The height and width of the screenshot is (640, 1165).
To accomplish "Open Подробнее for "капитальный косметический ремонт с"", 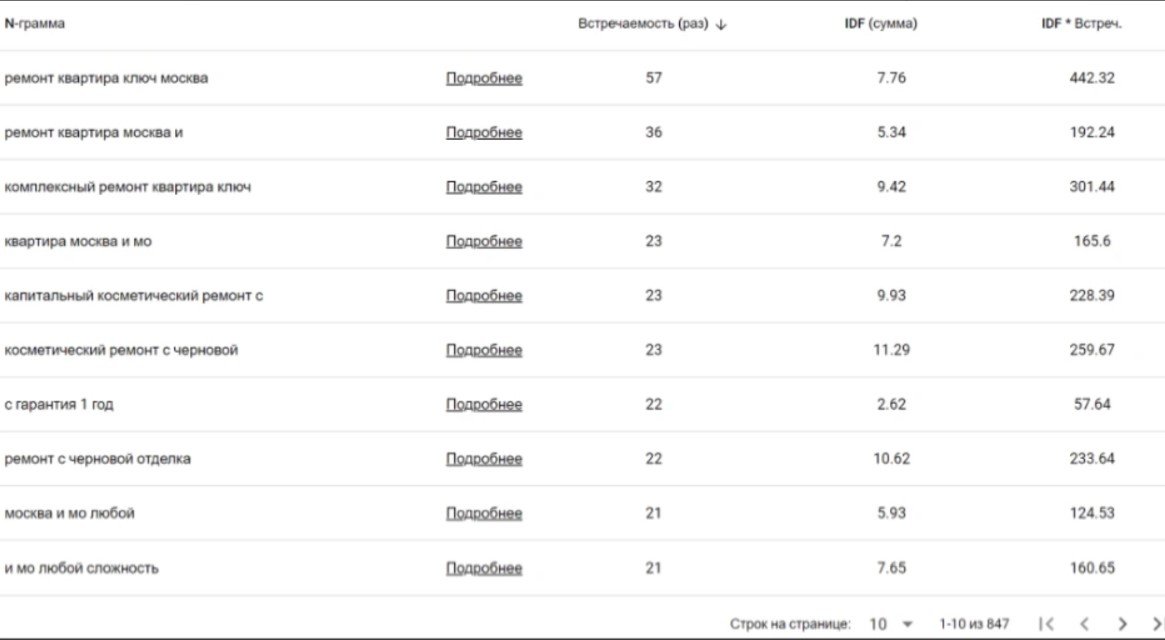I will click(484, 296).
